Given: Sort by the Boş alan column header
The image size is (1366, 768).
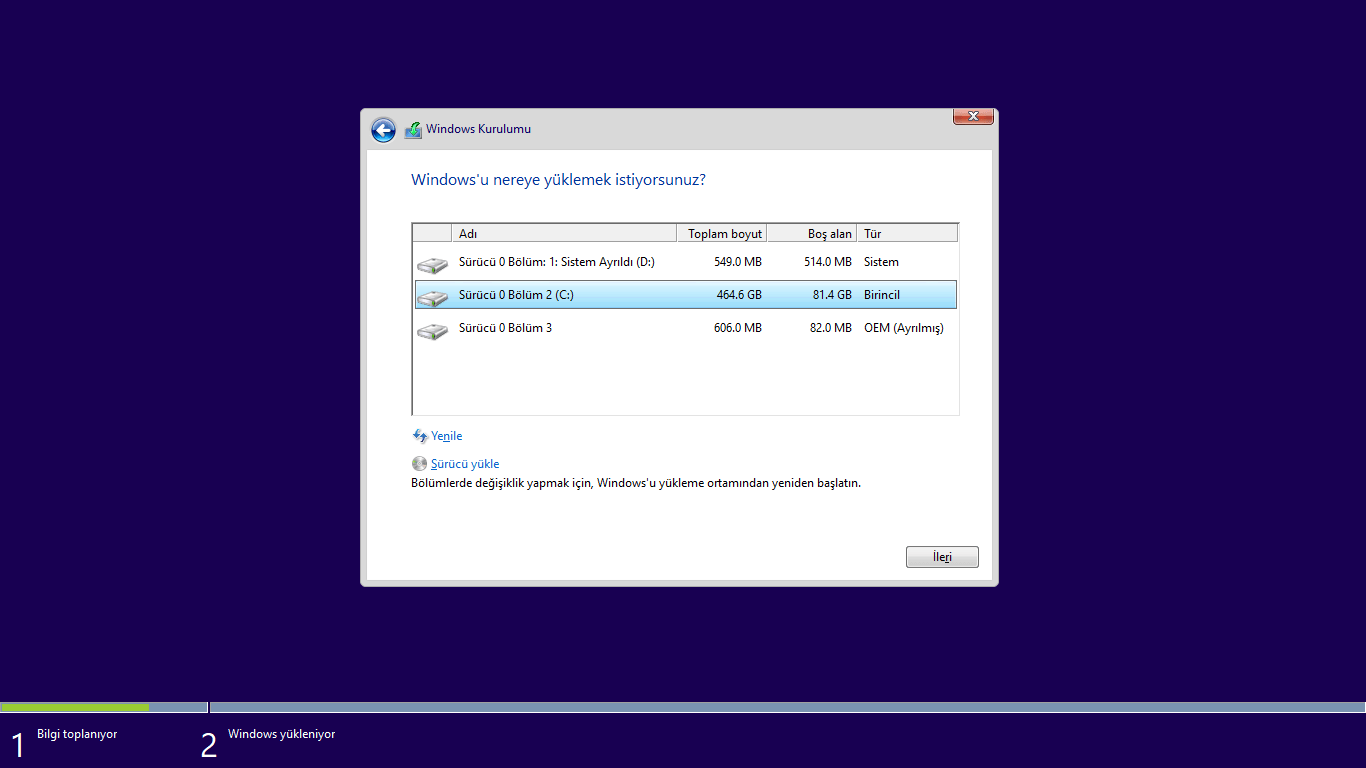Looking at the screenshot, I should coord(812,233).
